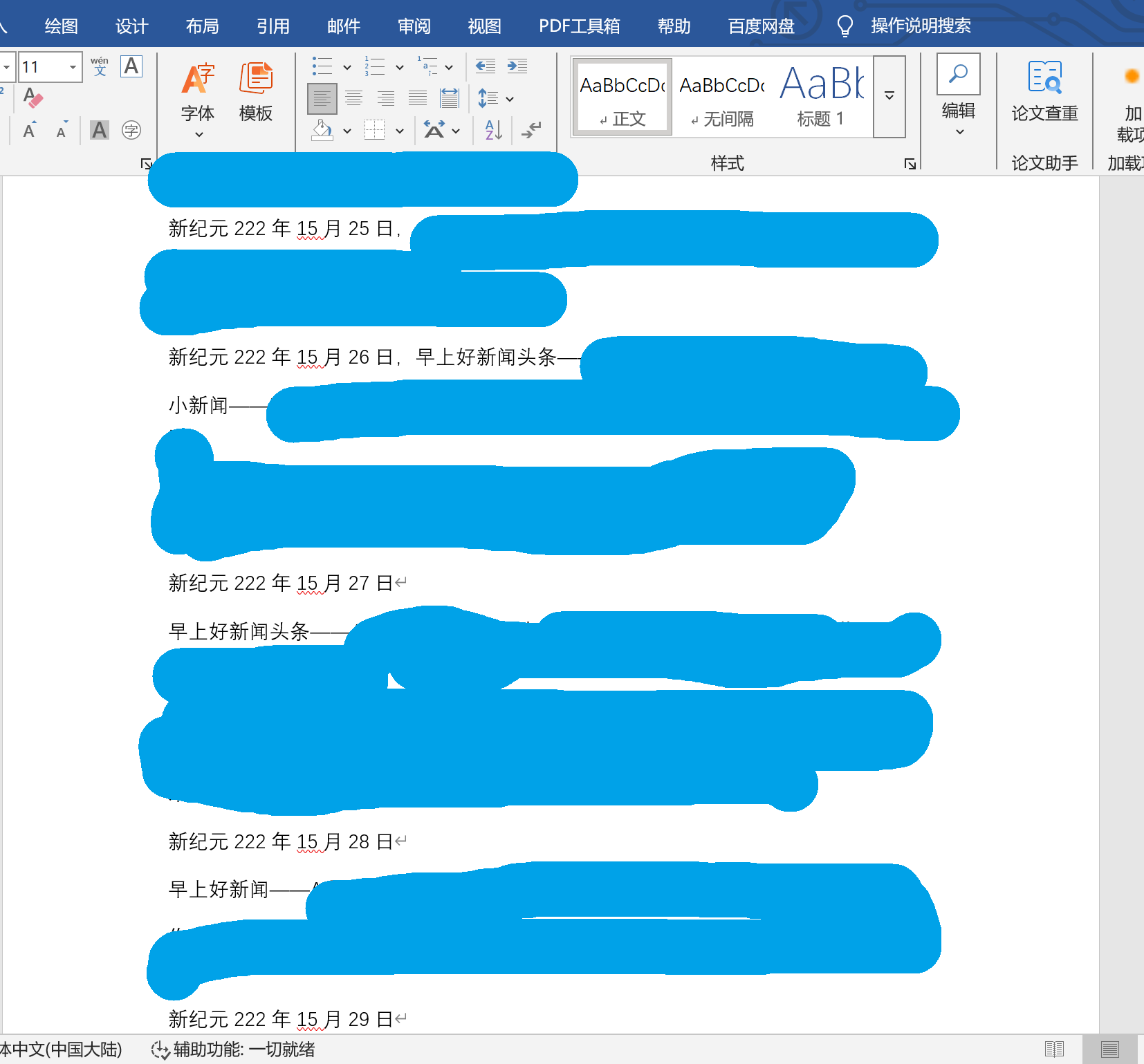Apply the 标题 1 heading style
The image size is (1144, 1064).
tap(822, 97)
